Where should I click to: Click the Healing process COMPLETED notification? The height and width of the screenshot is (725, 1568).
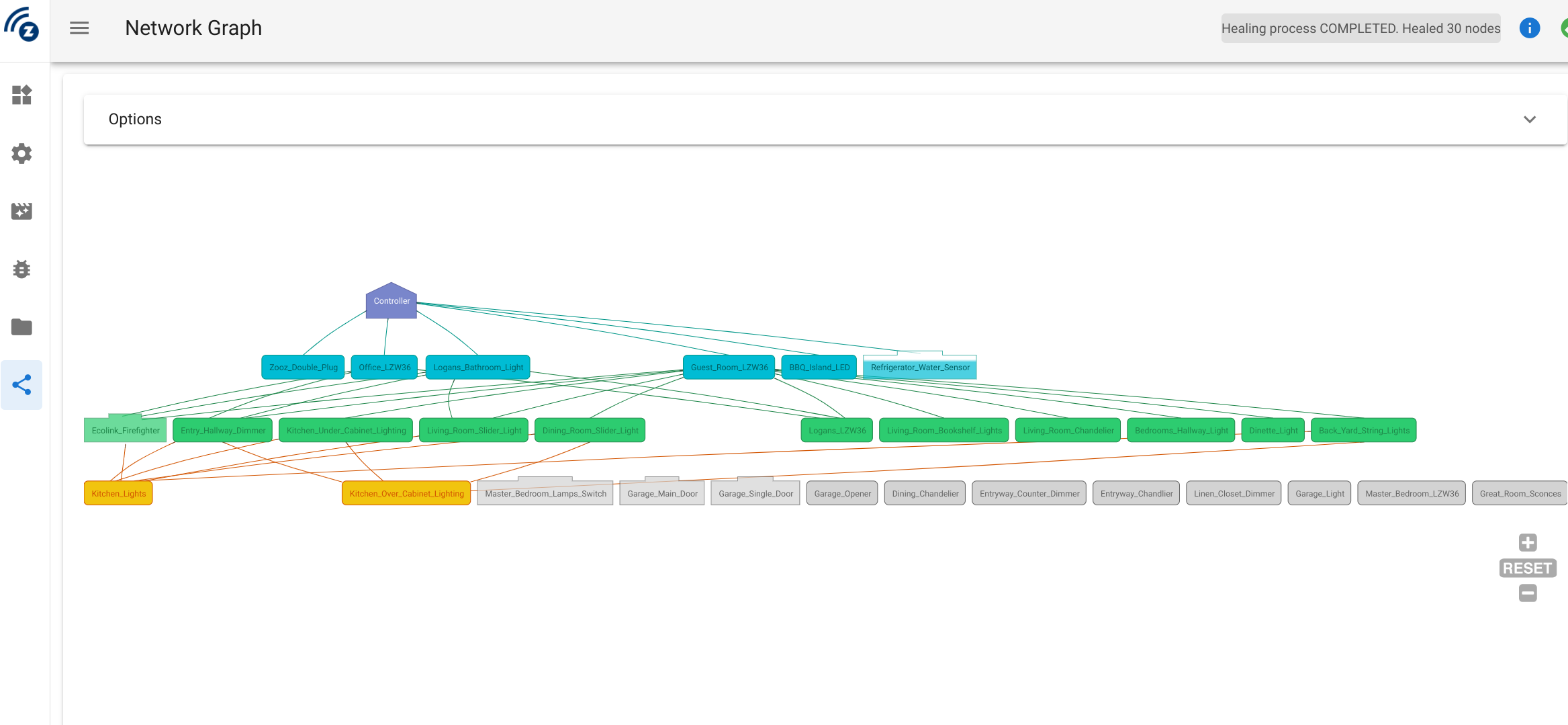pyautogui.click(x=1361, y=28)
